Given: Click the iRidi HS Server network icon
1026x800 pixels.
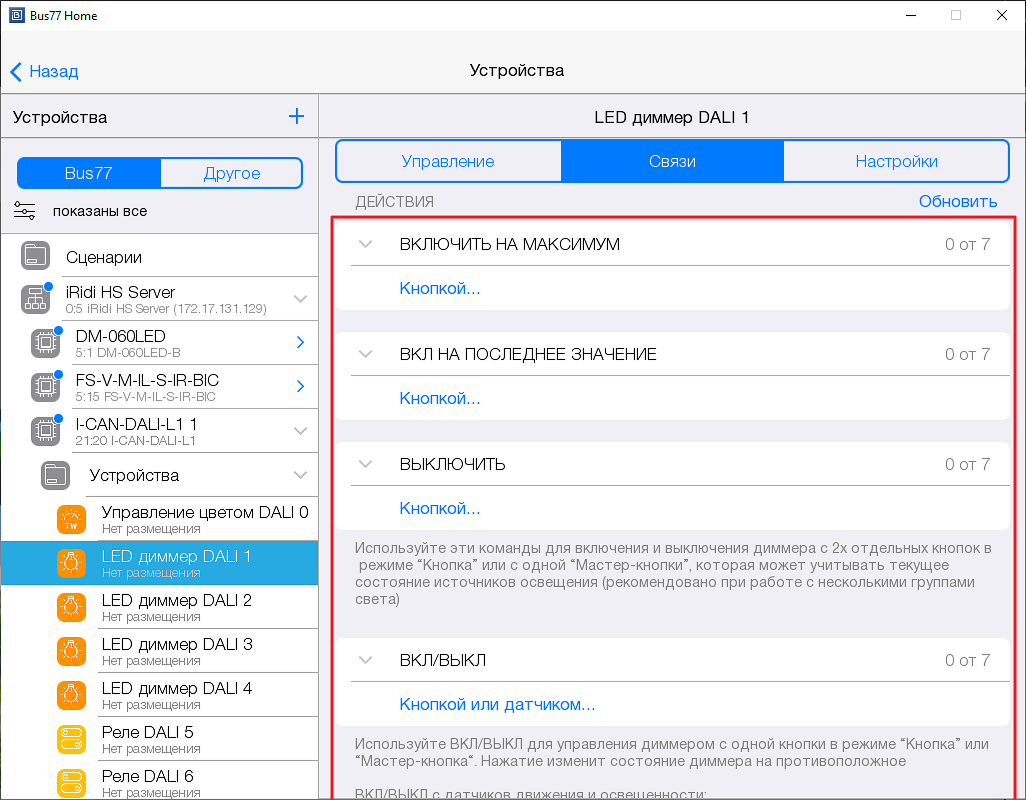Looking at the screenshot, I should coord(35,299).
